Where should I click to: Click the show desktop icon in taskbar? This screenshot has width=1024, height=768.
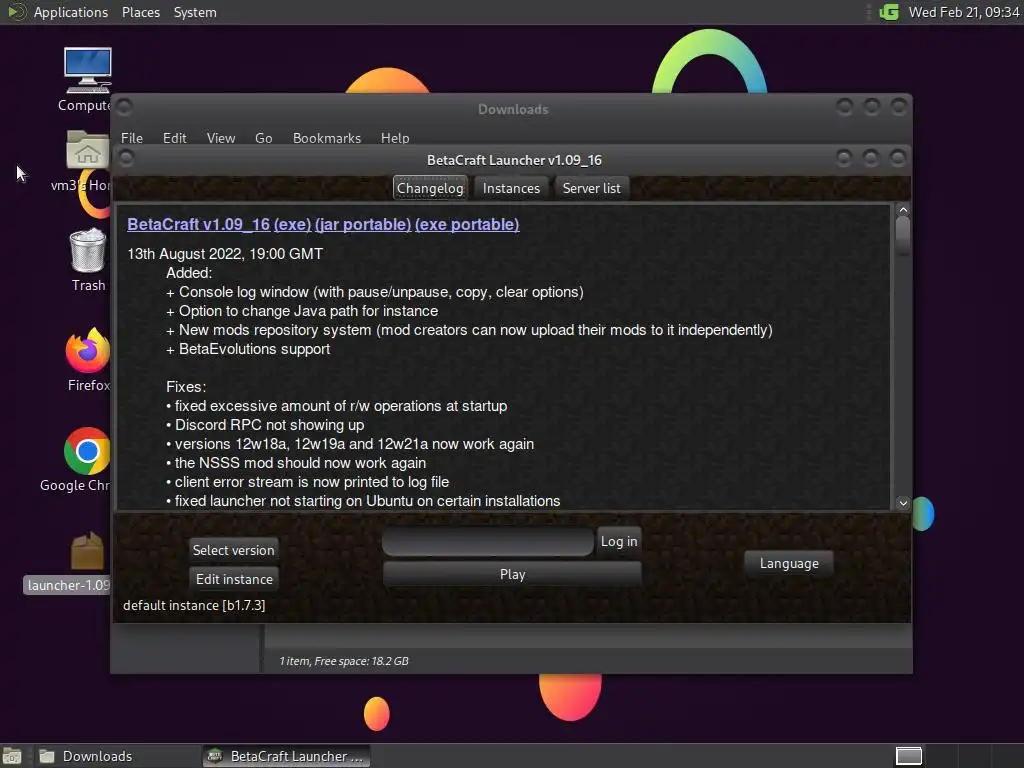(x=11, y=756)
